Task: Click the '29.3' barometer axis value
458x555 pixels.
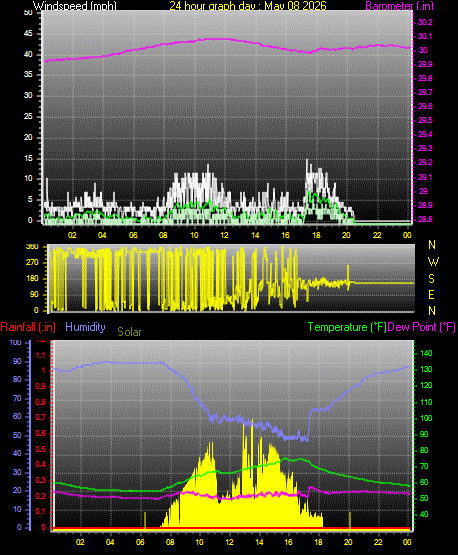Action: pos(425,148)
